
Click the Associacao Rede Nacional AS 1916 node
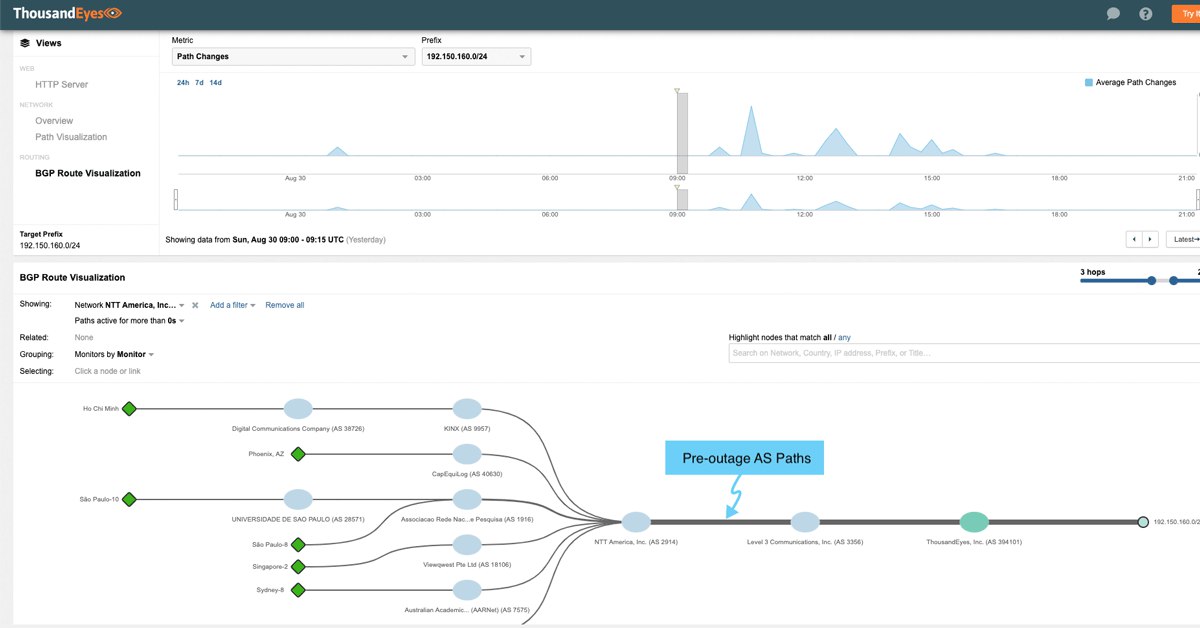[467, 499]
